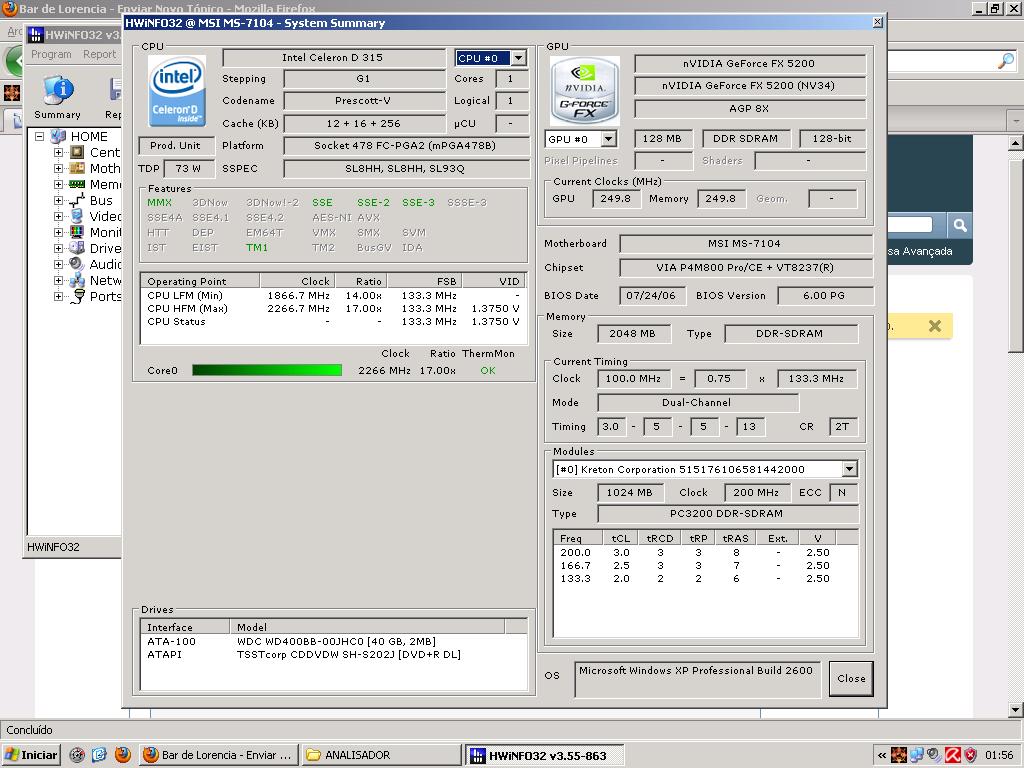Open the Report menu
The image size is (1024, 768).
tap(100, 54)
